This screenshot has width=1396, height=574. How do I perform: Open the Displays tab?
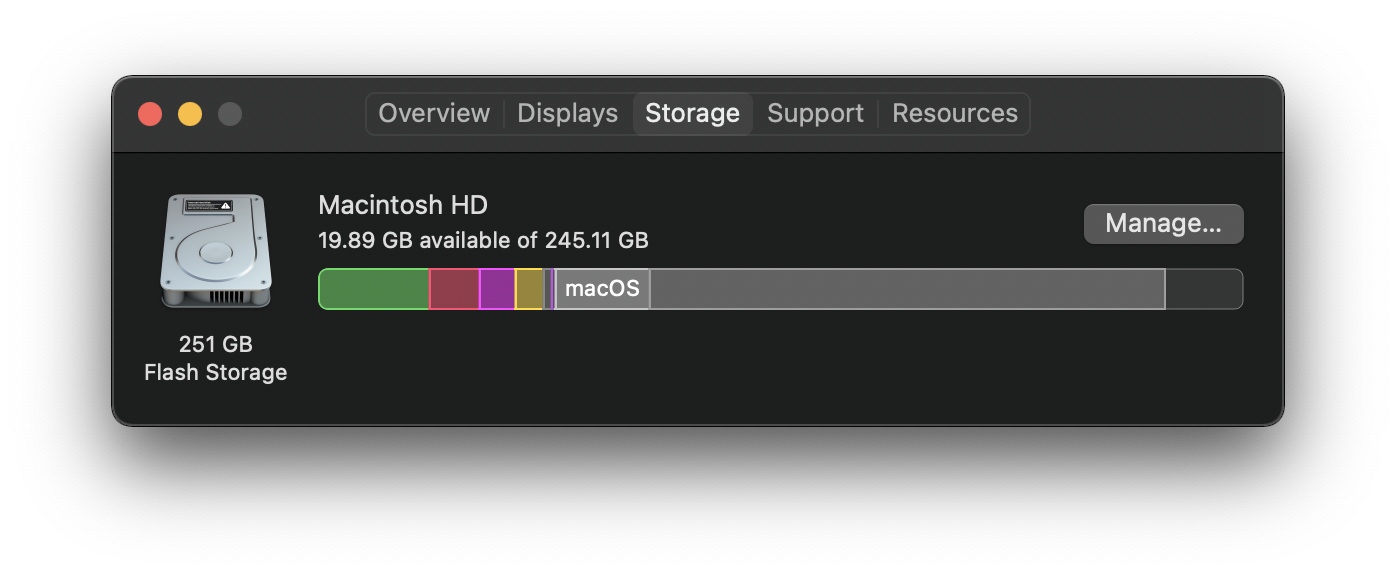pos(567,114)
